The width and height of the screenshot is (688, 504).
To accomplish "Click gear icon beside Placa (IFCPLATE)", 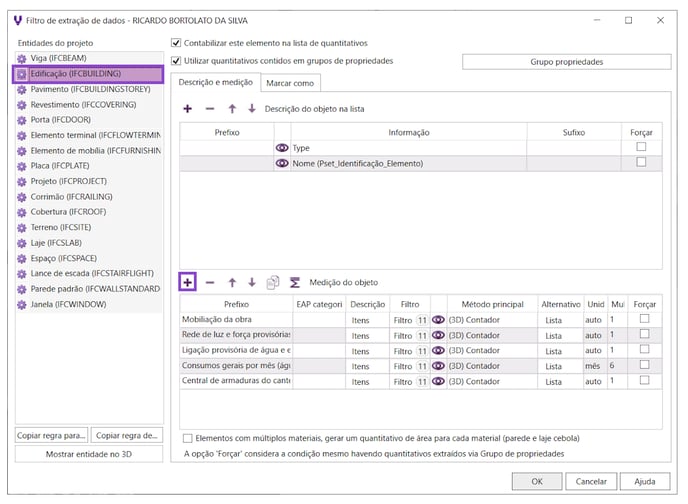I will point(22,166).
